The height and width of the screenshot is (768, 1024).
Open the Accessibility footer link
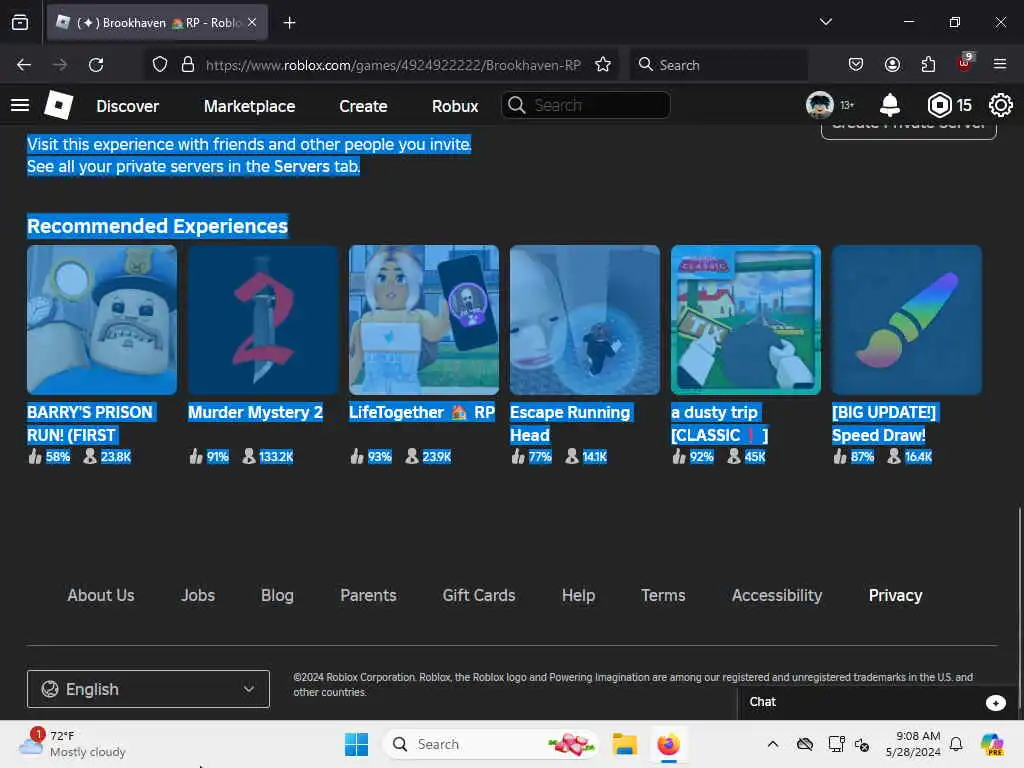point(776,596)
